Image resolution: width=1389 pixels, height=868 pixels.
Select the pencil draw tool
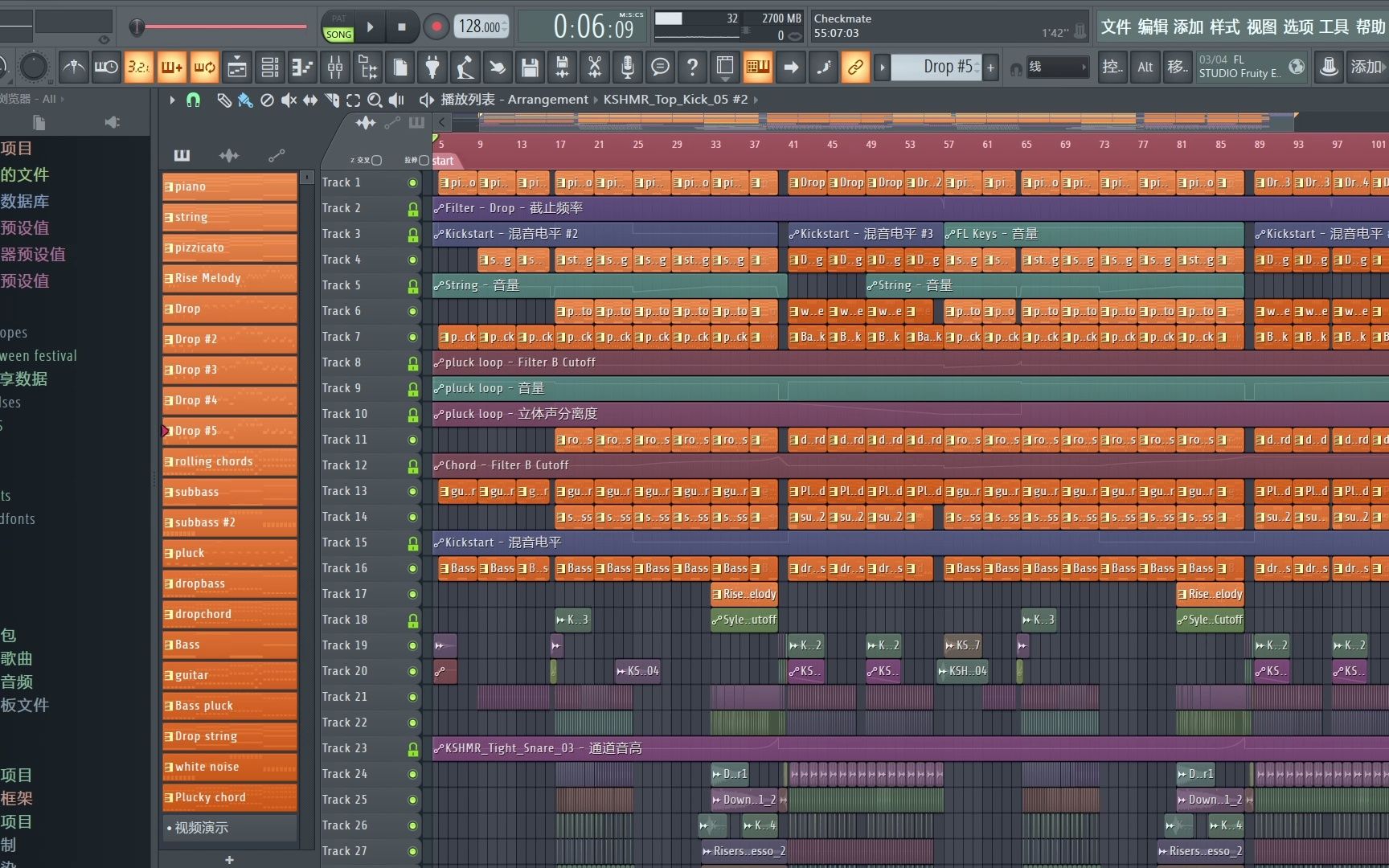point(224,100)
